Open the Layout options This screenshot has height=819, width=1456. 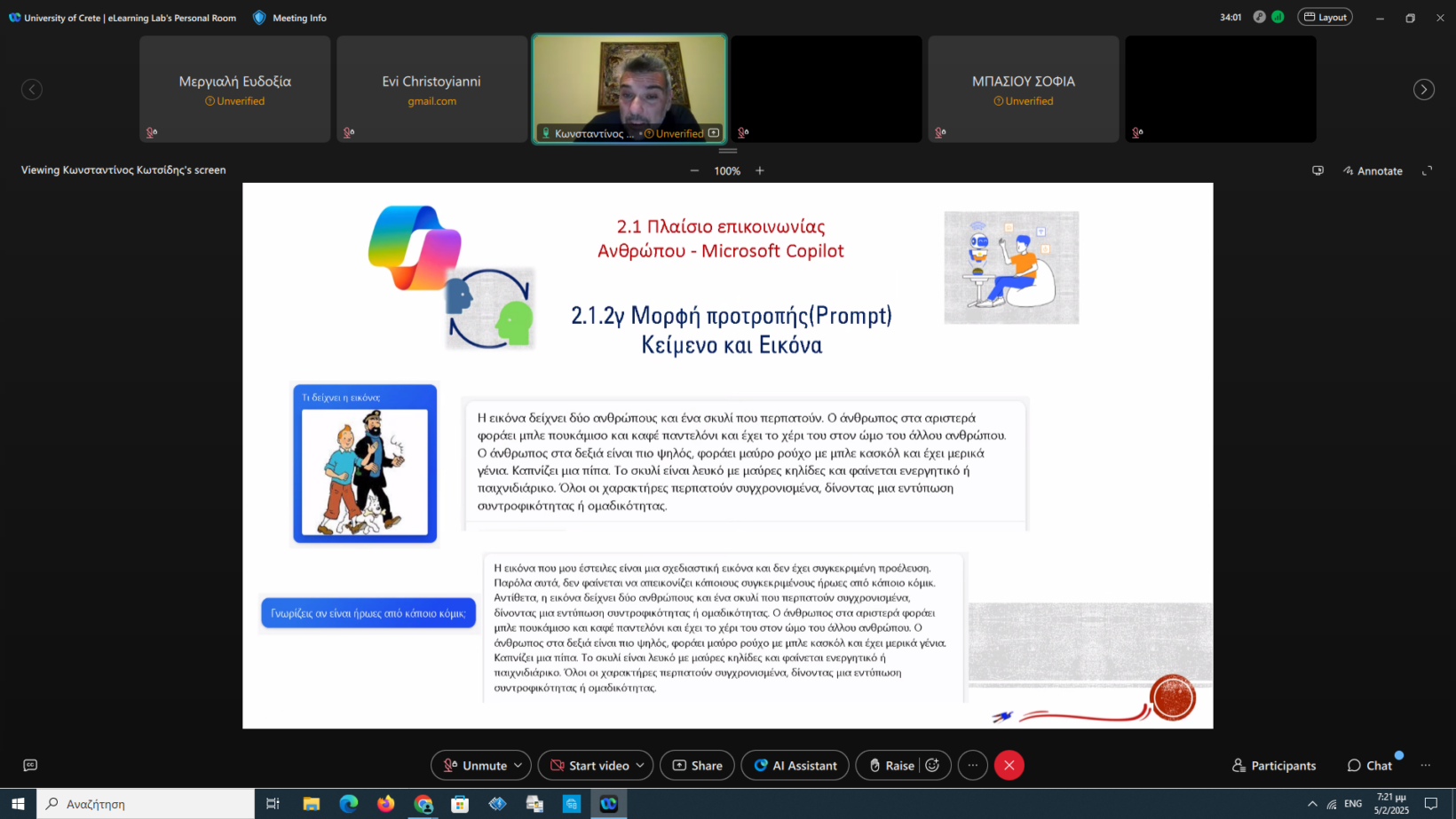pyautogui.click(x=1325, y=17)
